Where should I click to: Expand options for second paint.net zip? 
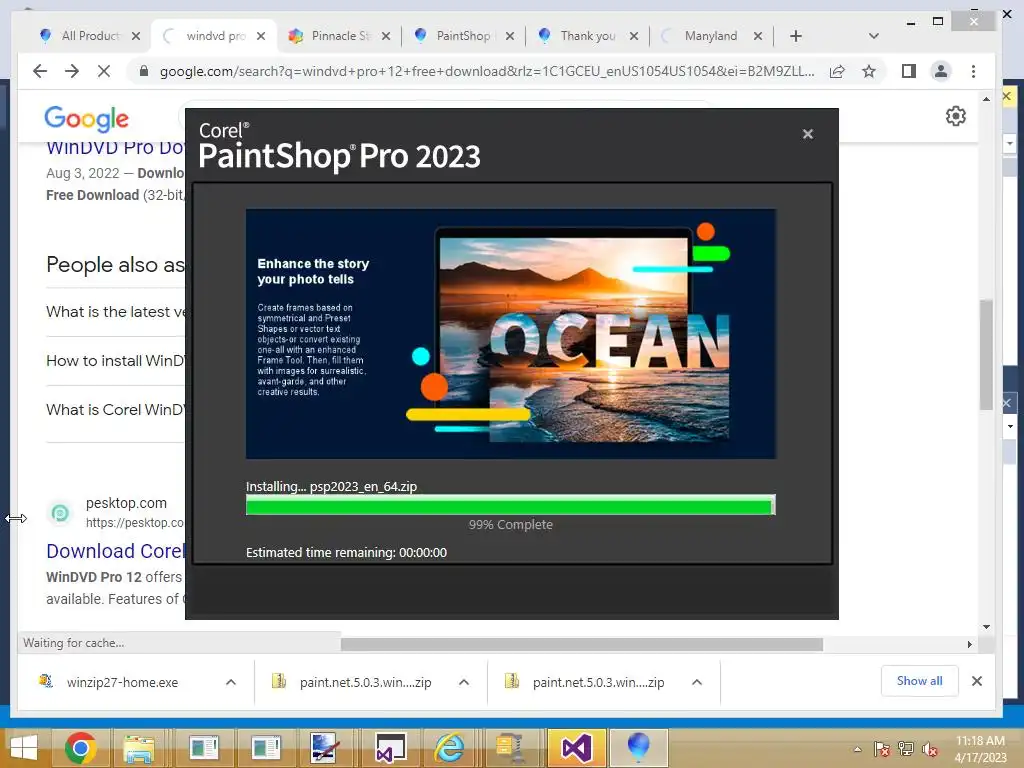point(697,682)
